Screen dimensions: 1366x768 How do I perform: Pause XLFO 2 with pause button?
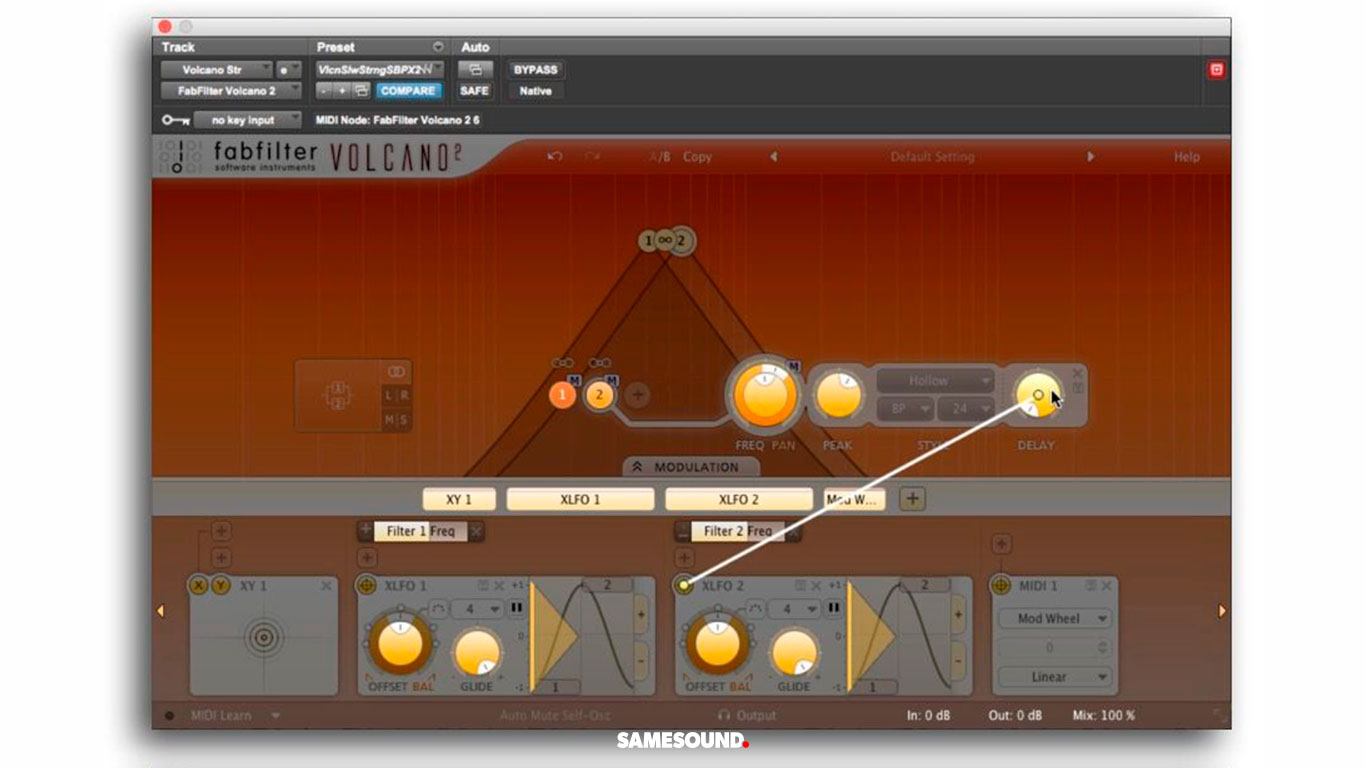[x=834, y=608]
